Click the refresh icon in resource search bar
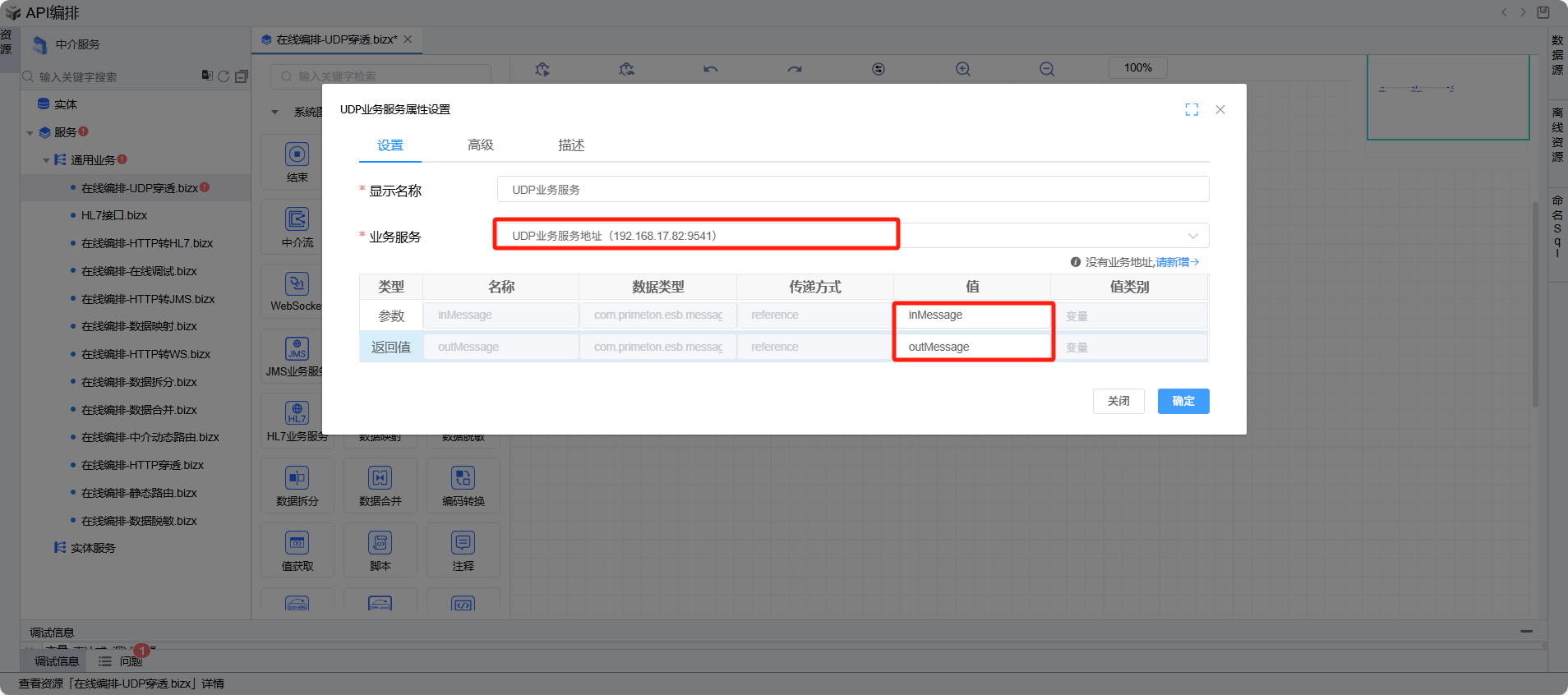 click(224, 76)
